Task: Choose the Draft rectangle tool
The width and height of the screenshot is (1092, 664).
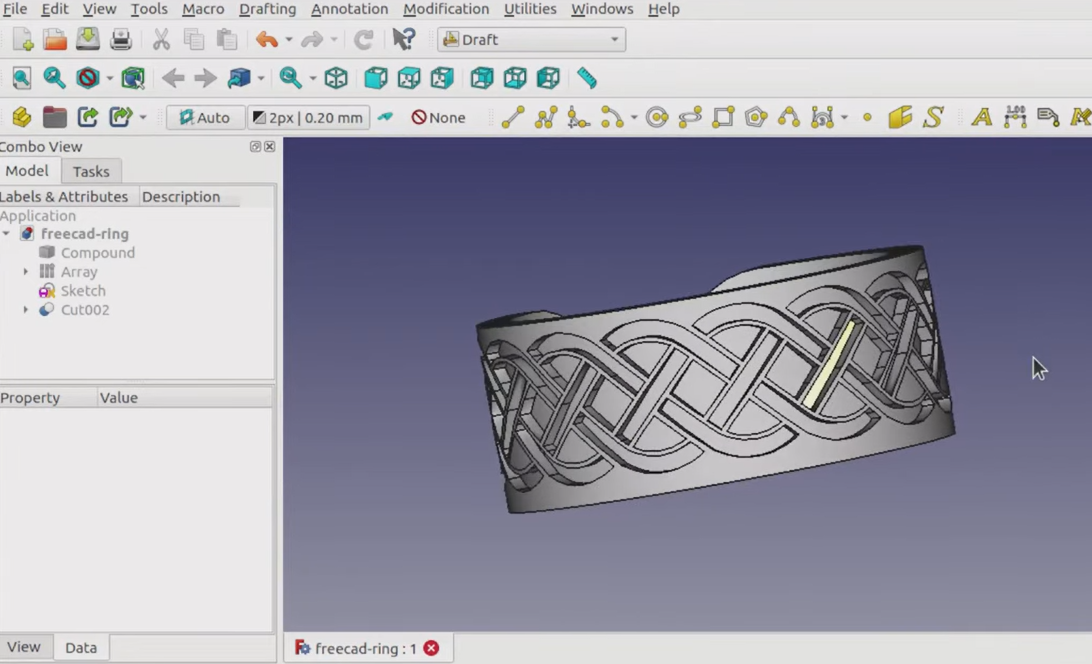Action: coord(723,117)
